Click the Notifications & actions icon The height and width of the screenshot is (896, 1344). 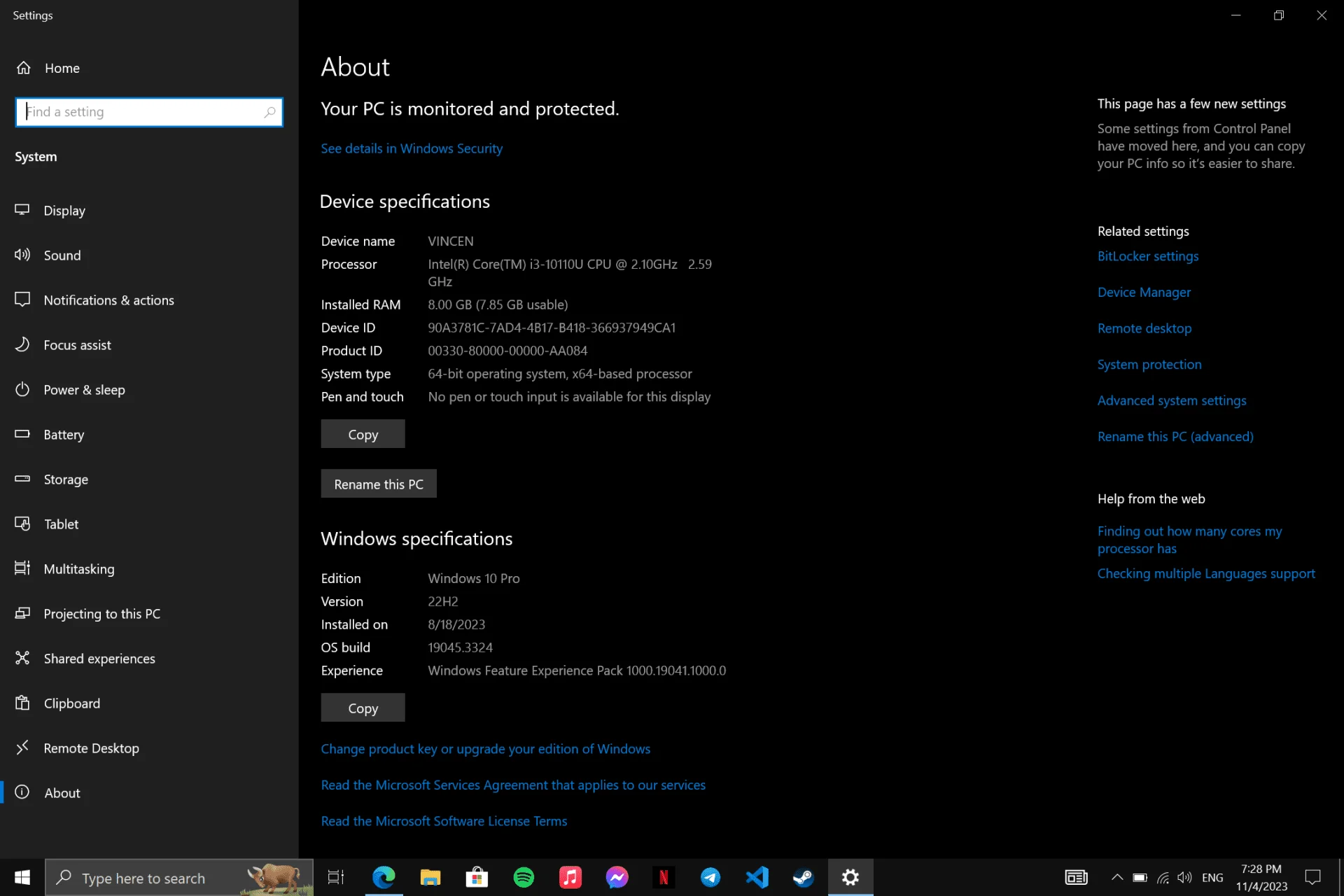point(22,300)
